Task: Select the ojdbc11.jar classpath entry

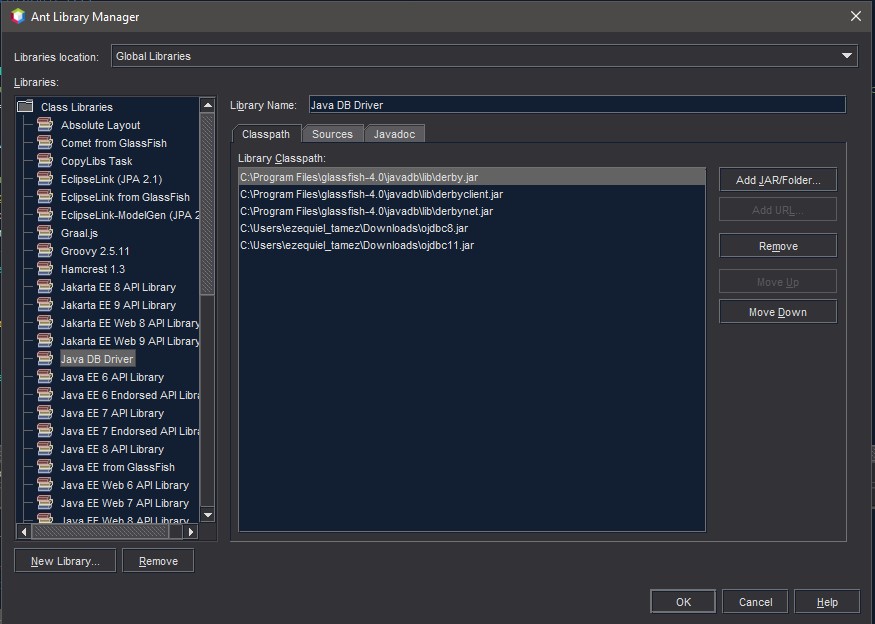Action: (x=472, y=245)
